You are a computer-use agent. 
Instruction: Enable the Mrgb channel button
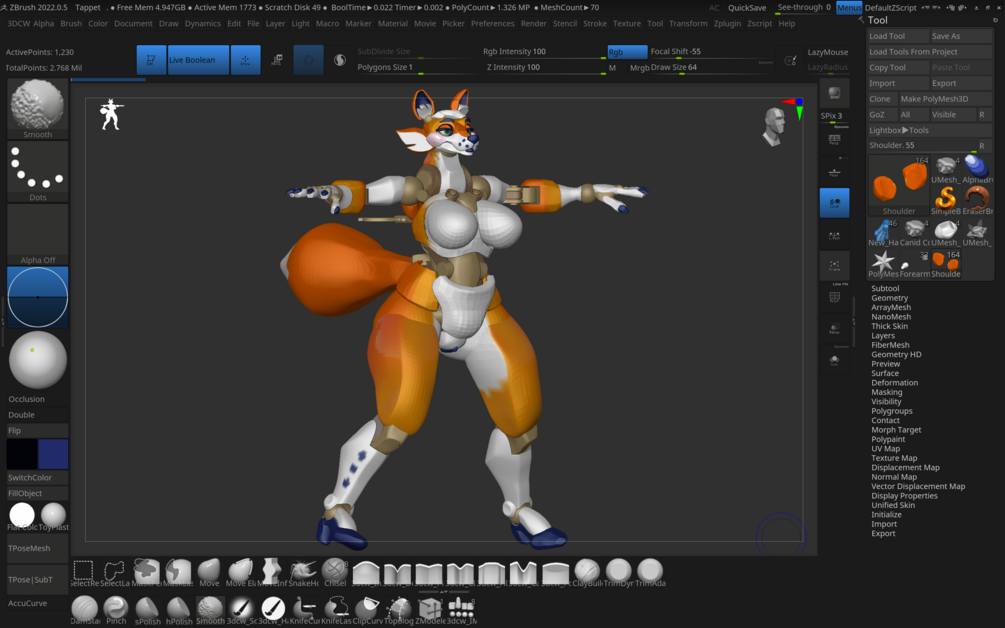tap(639, 67)
